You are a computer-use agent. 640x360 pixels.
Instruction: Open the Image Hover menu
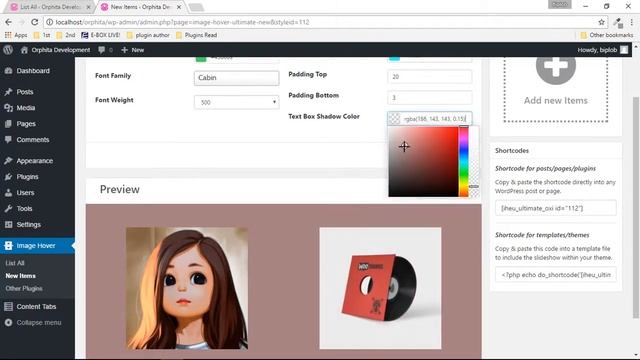(37, 246)
